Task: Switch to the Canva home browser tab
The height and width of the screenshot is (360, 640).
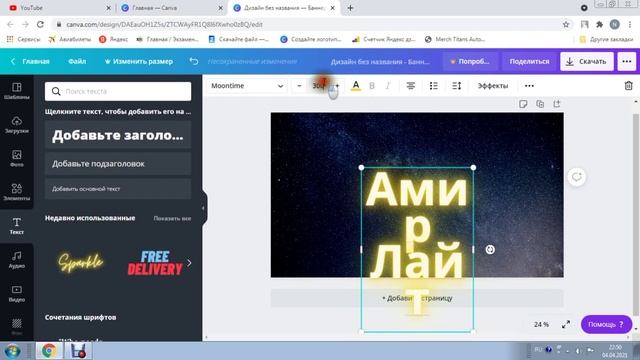Action: pyautogui.click(x=171, y=8)
